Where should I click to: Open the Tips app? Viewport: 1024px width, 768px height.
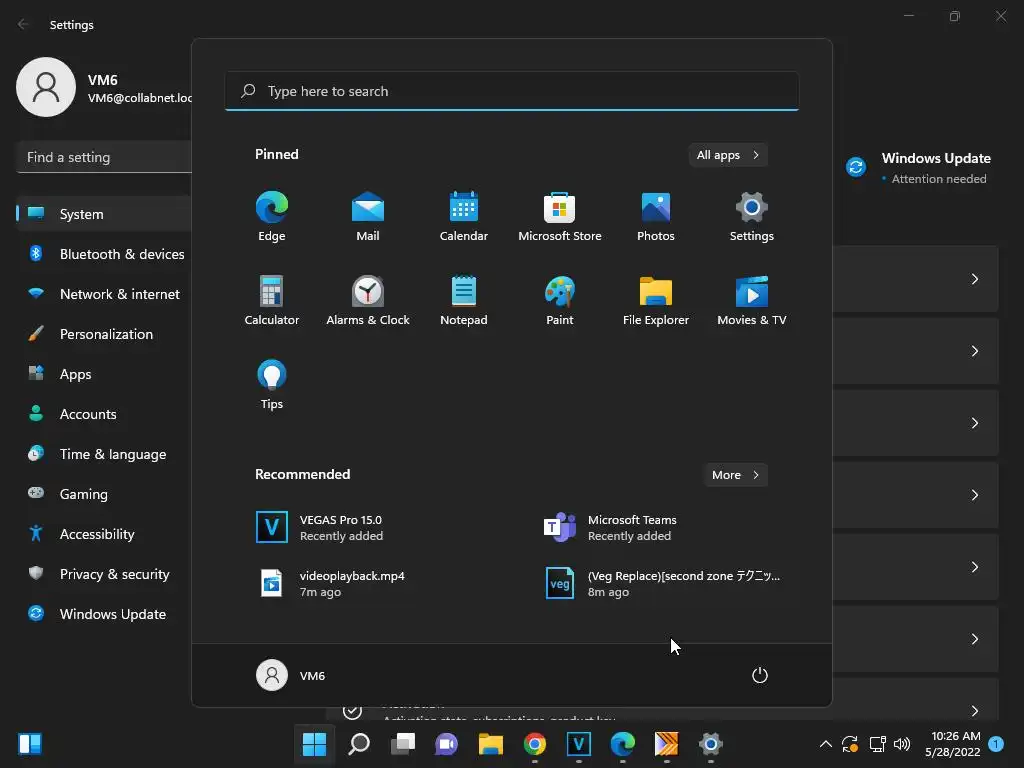(272, 385)
